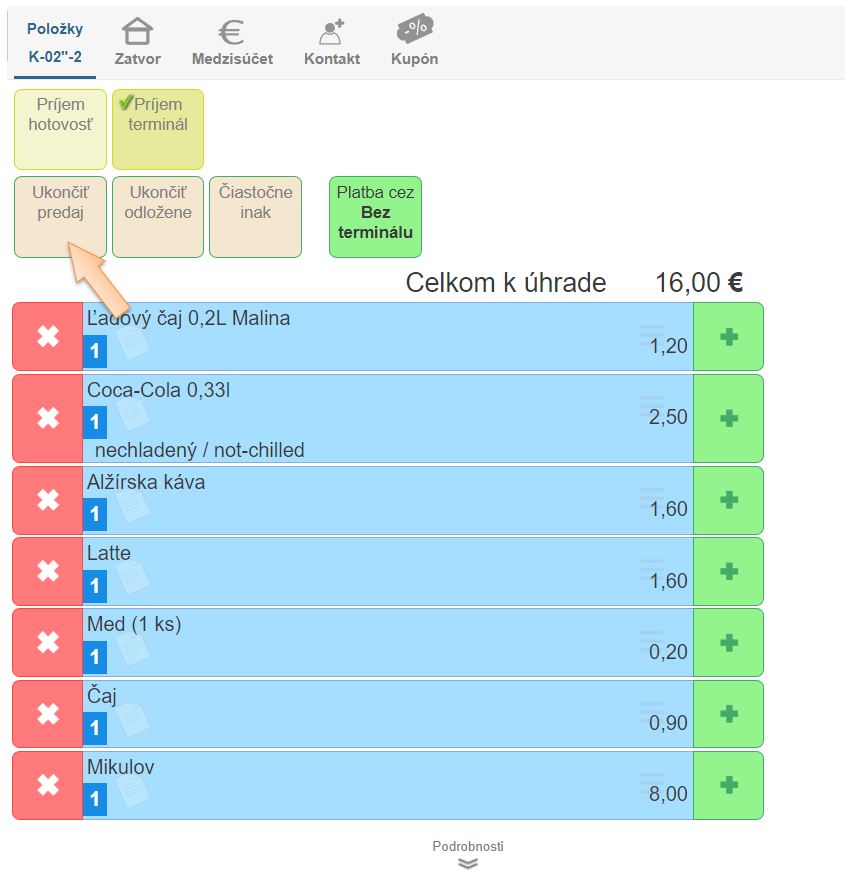Delete the Coca-Cola 0,33l item

coord(48,418)
